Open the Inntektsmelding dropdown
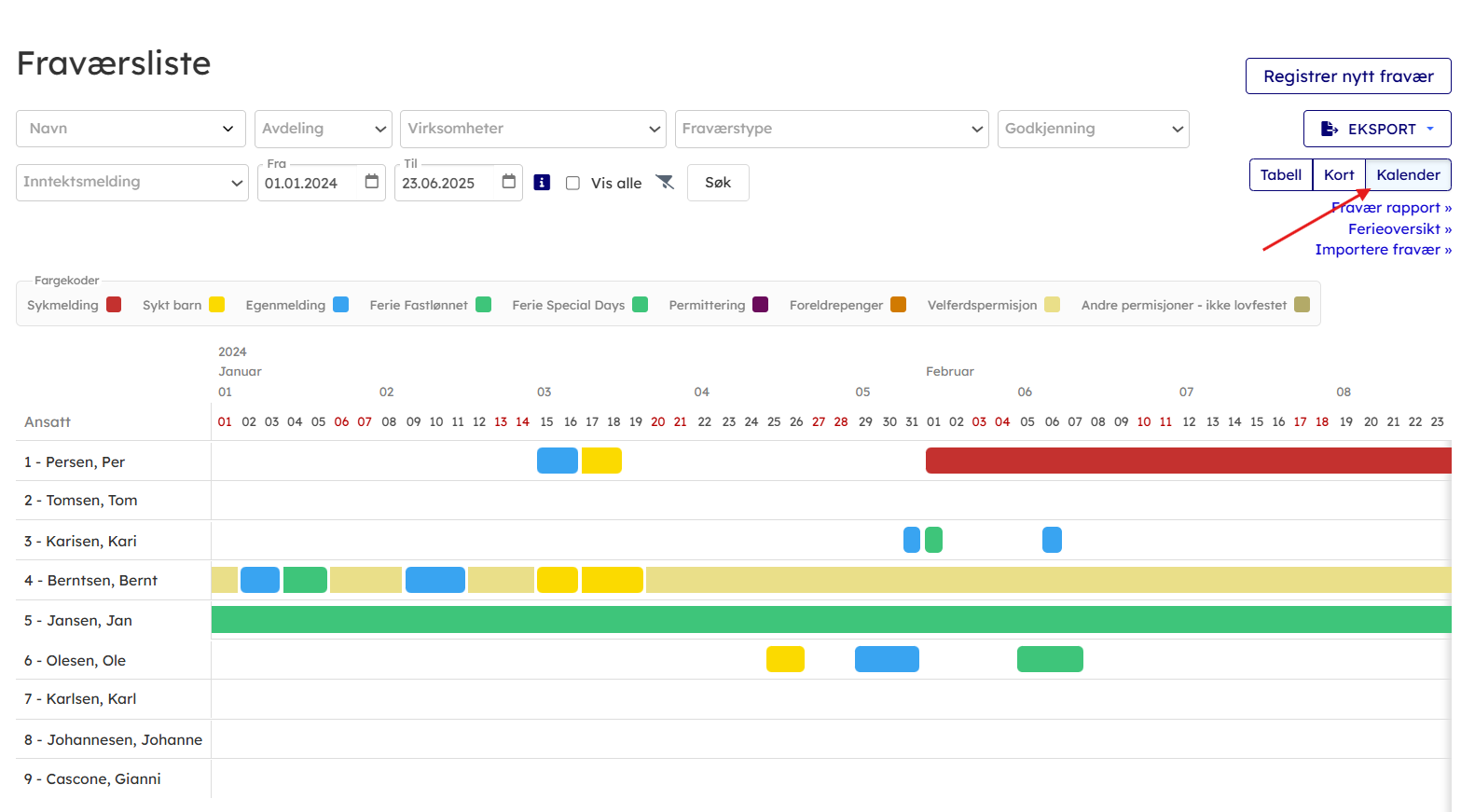Image resolution: width=1461 pixels, height=812 pixels. pos(131,183)
